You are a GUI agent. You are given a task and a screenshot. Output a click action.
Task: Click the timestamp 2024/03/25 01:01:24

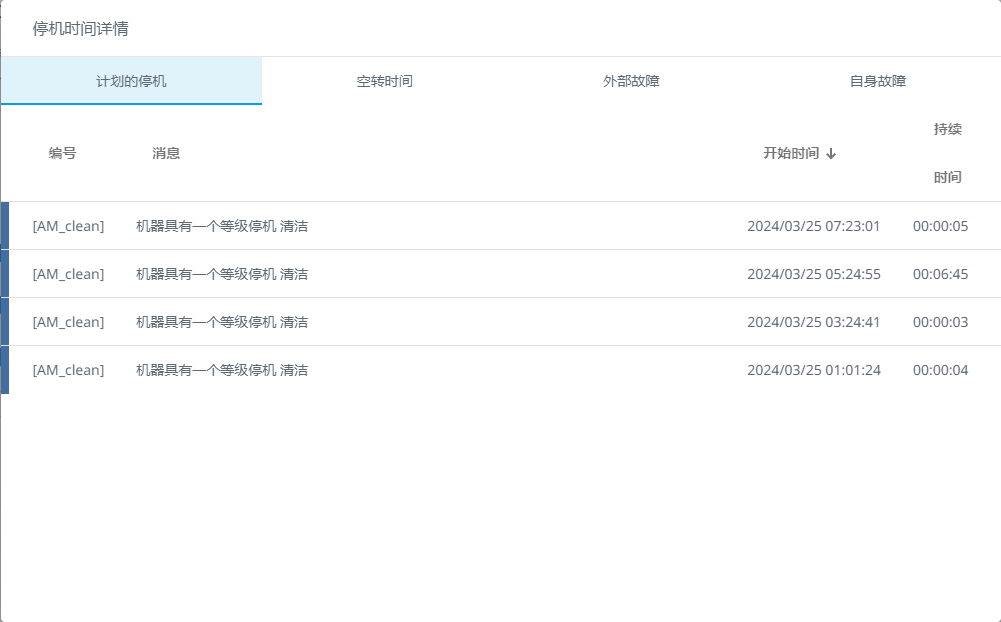pos(815,369)
